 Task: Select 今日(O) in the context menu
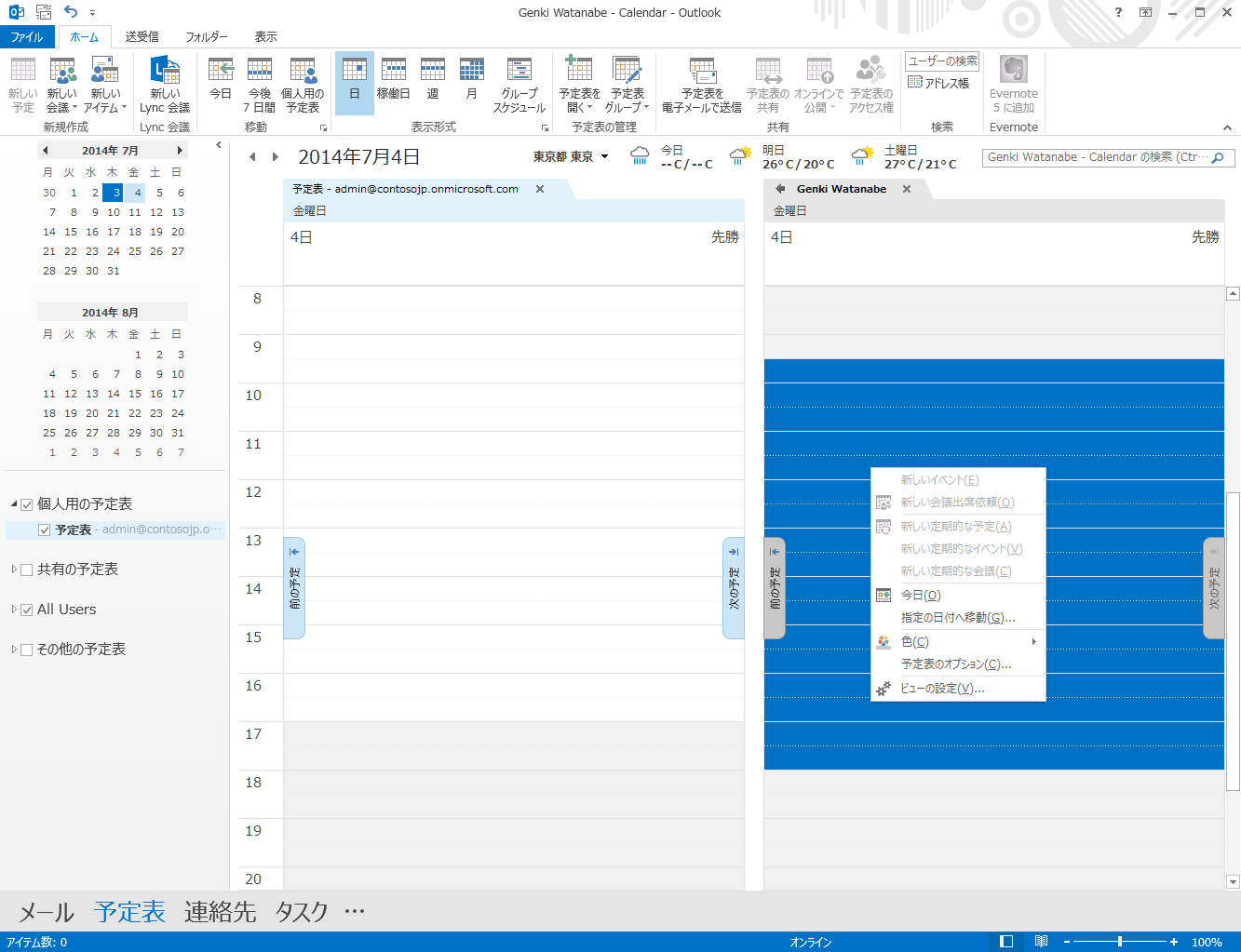click(x=958, y=596)
